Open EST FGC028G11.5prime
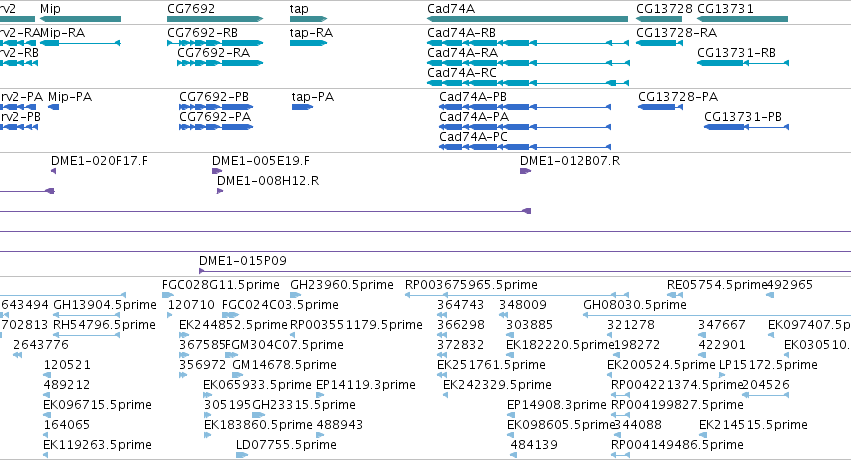Viewport: 851px width, 460px height. click(168, 295)
